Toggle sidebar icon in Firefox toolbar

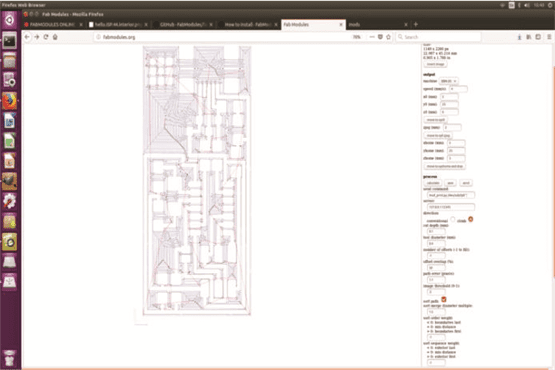538,37
